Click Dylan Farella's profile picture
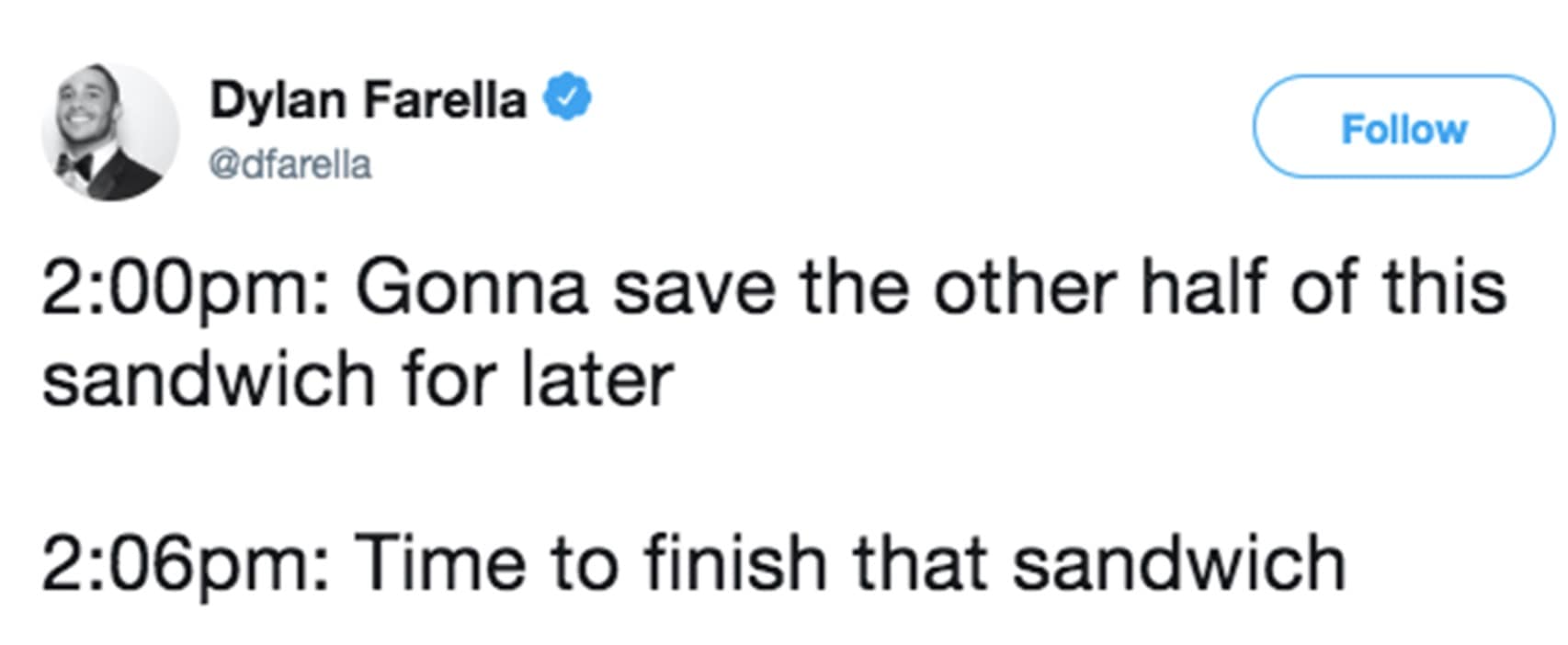 110,131
